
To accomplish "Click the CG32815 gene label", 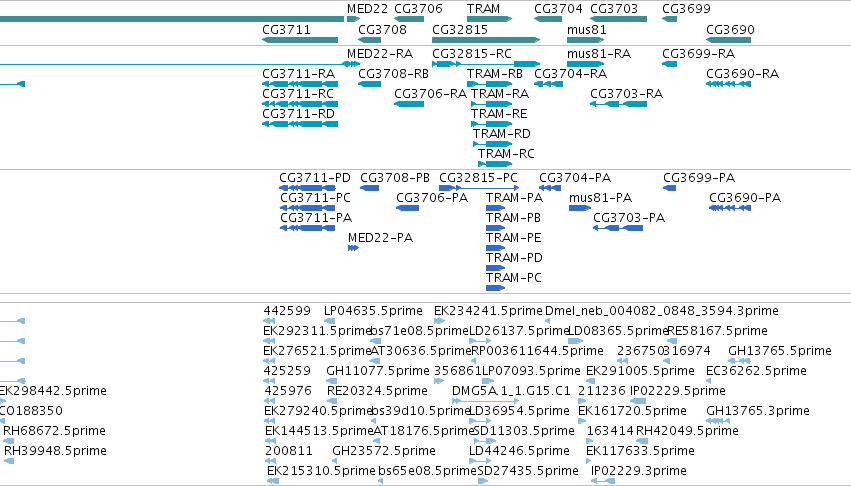I will coord(460,30).
